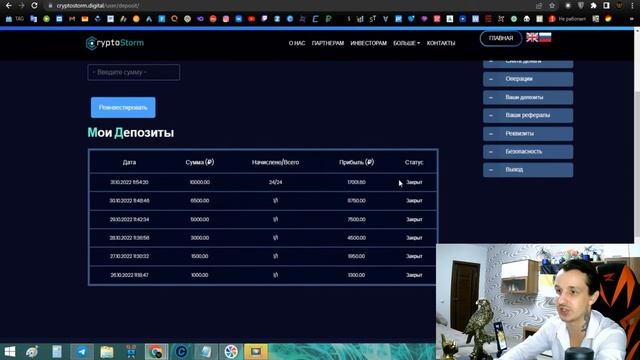Click the '6500.00' deposit amount cell
640x360 pixels.
tap(200, 201)
